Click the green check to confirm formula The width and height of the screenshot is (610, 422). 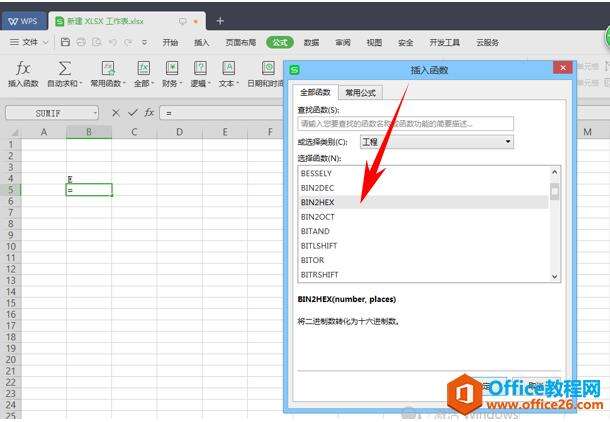(133, 113)
